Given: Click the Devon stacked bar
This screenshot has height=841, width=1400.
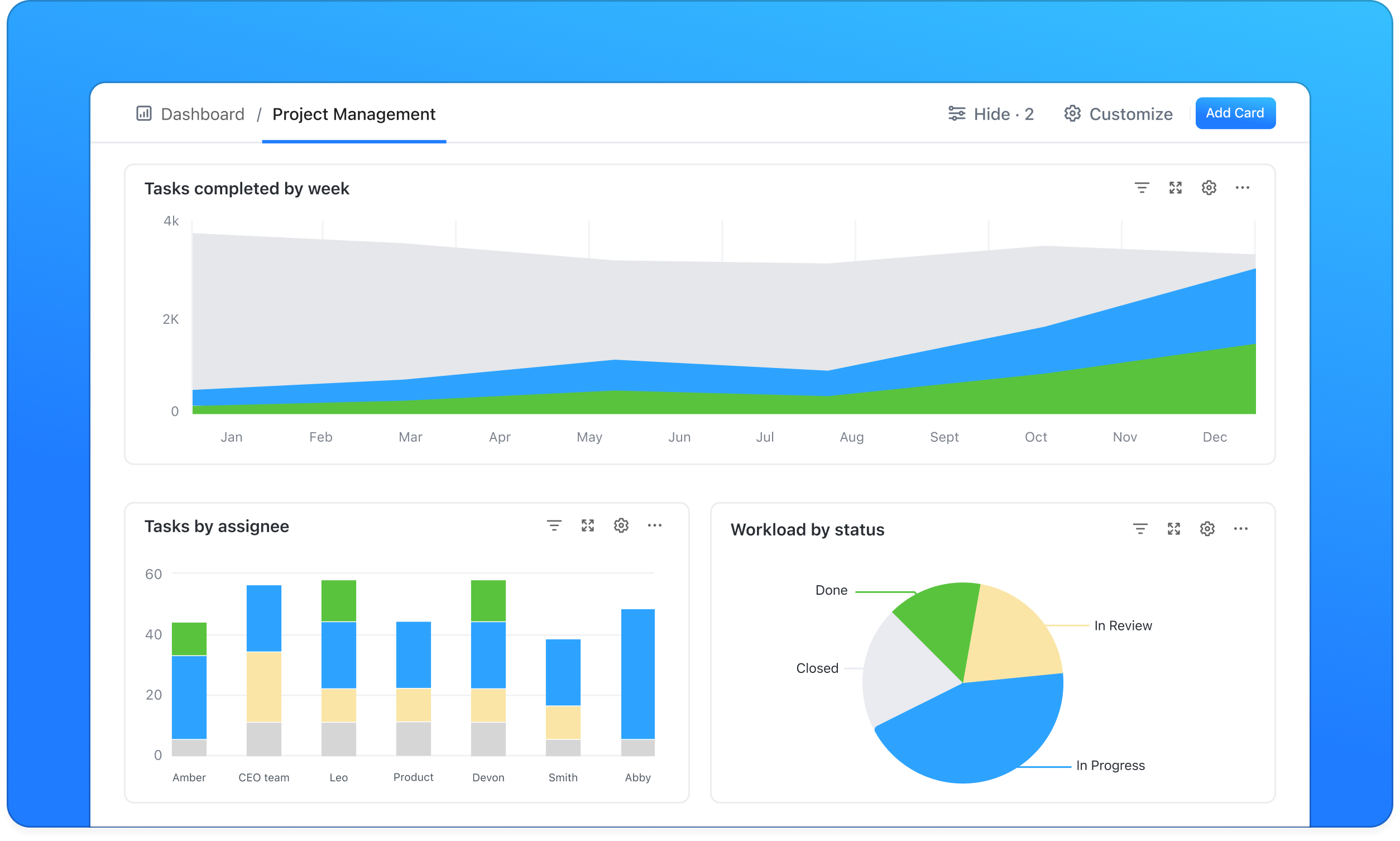Looking at the screenshot, I should coord(488,667).
